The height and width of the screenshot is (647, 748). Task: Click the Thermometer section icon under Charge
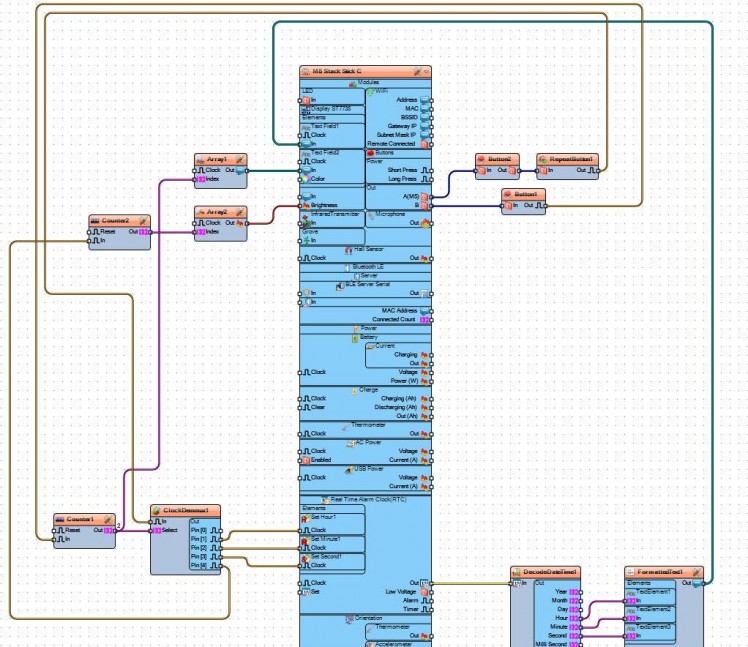(x=345, y=426)
